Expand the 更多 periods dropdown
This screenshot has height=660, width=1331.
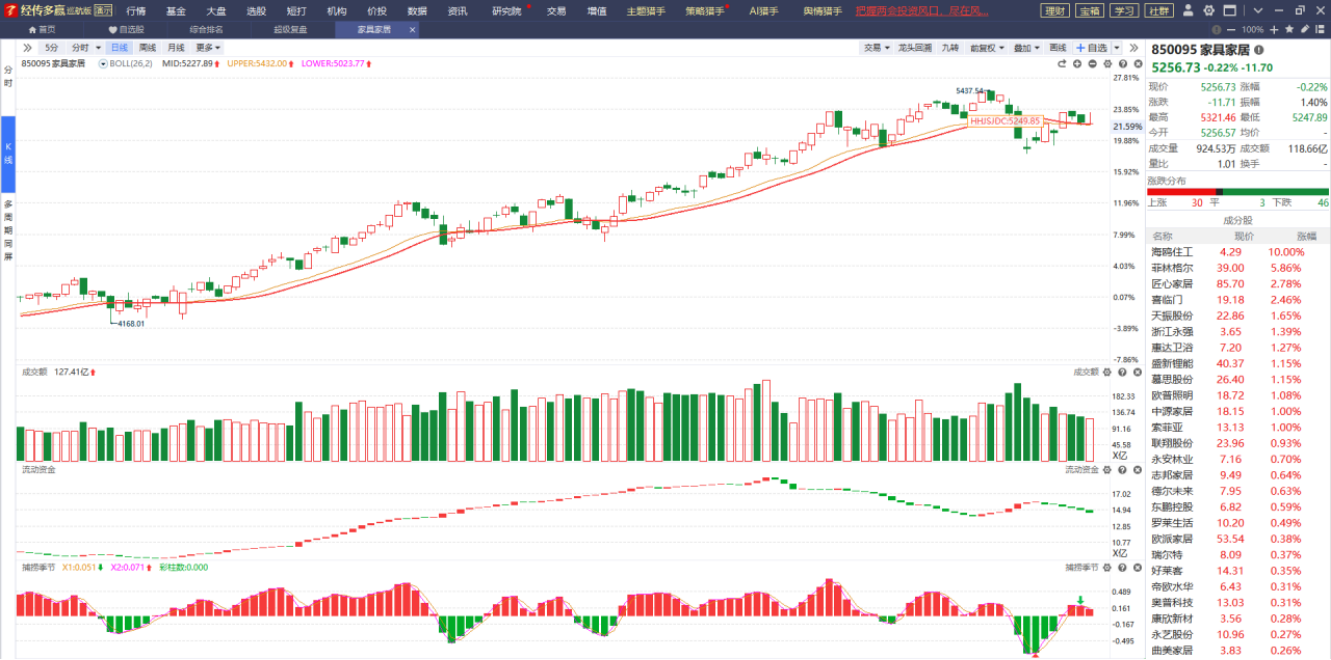coord(208,48)
